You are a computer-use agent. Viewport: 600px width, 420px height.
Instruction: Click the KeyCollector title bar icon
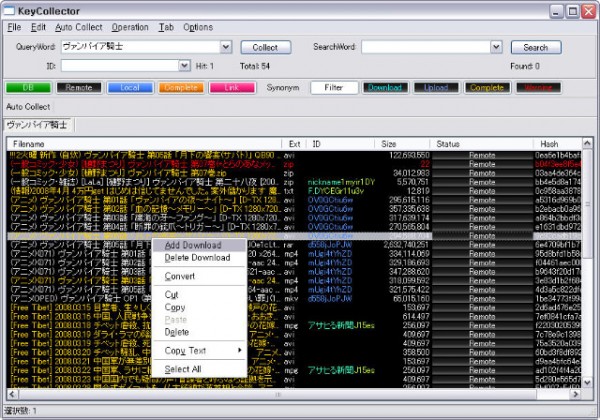coord(9,11)
